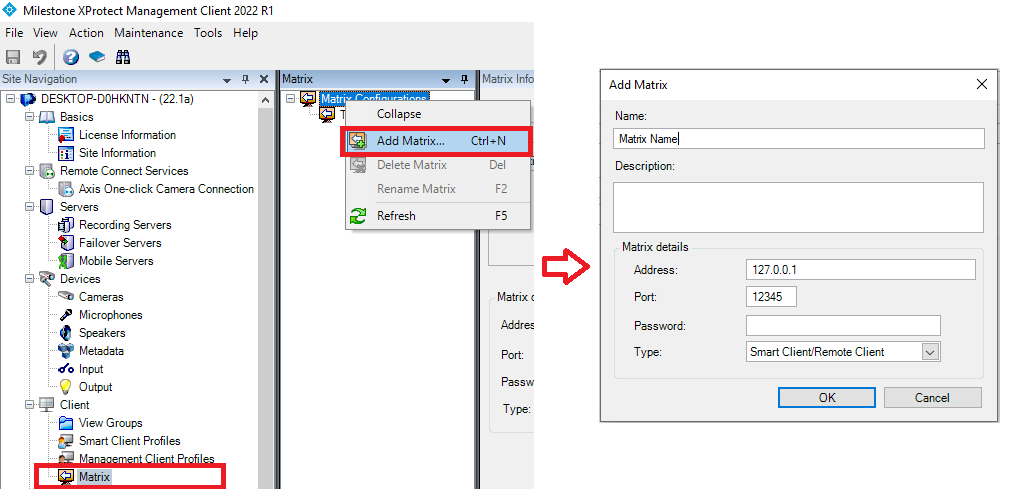The image size is (1022, 489).
Task: Click the Milestone XProtect title bar logo
Action: point(10,10)
